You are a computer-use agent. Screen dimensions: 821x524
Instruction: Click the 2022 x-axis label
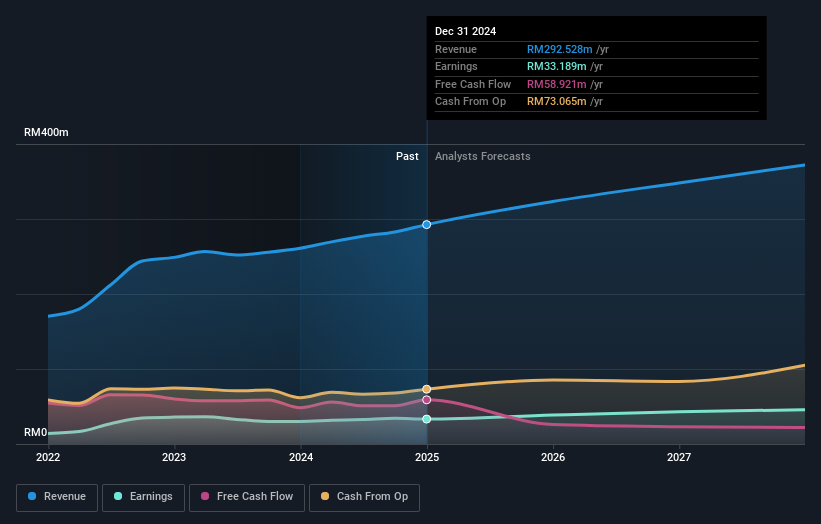click(x=48, y=457)
